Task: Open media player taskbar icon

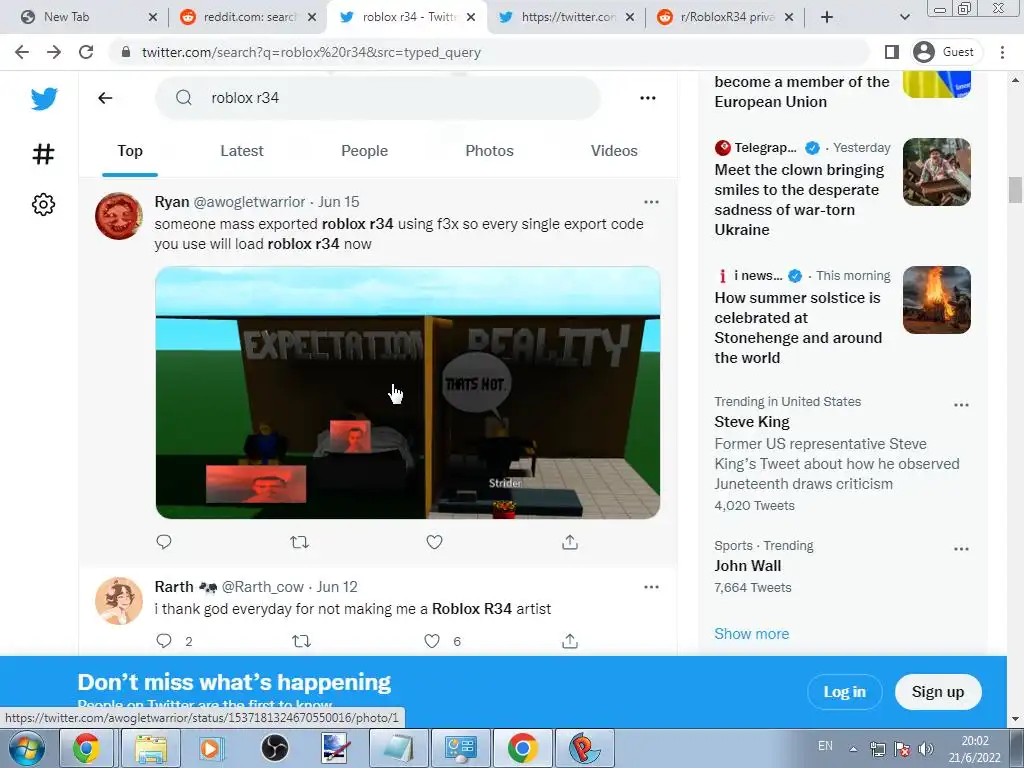Action: pos(211,748)
